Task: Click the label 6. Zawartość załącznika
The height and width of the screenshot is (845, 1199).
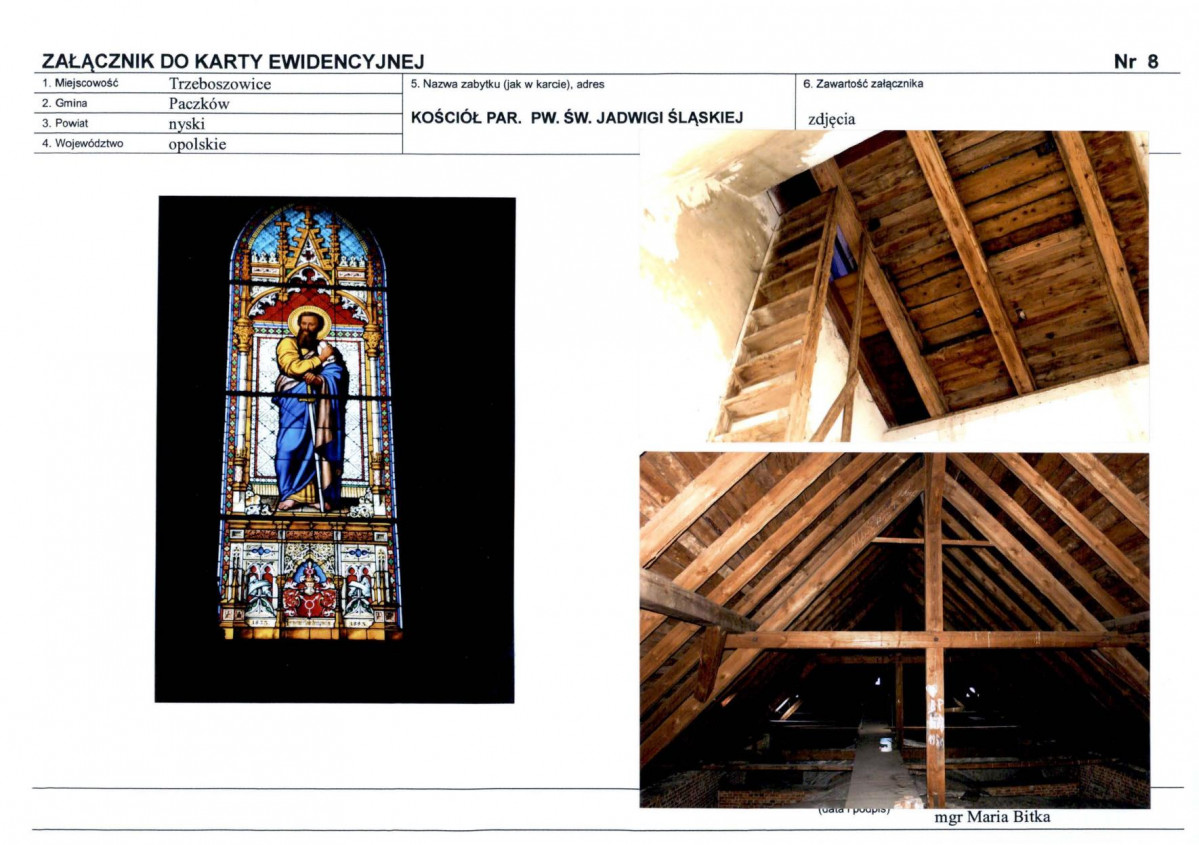Action: point(863,83)
